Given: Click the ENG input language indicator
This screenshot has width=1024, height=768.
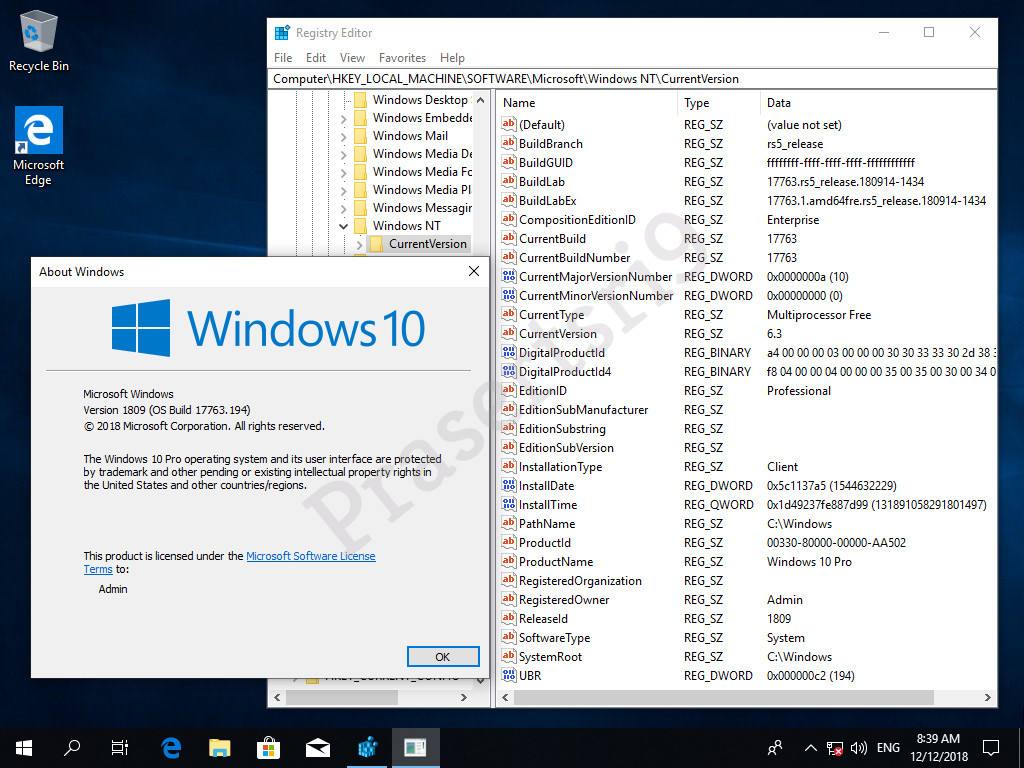Looking at the screenshot, I should tap(888, 748).
